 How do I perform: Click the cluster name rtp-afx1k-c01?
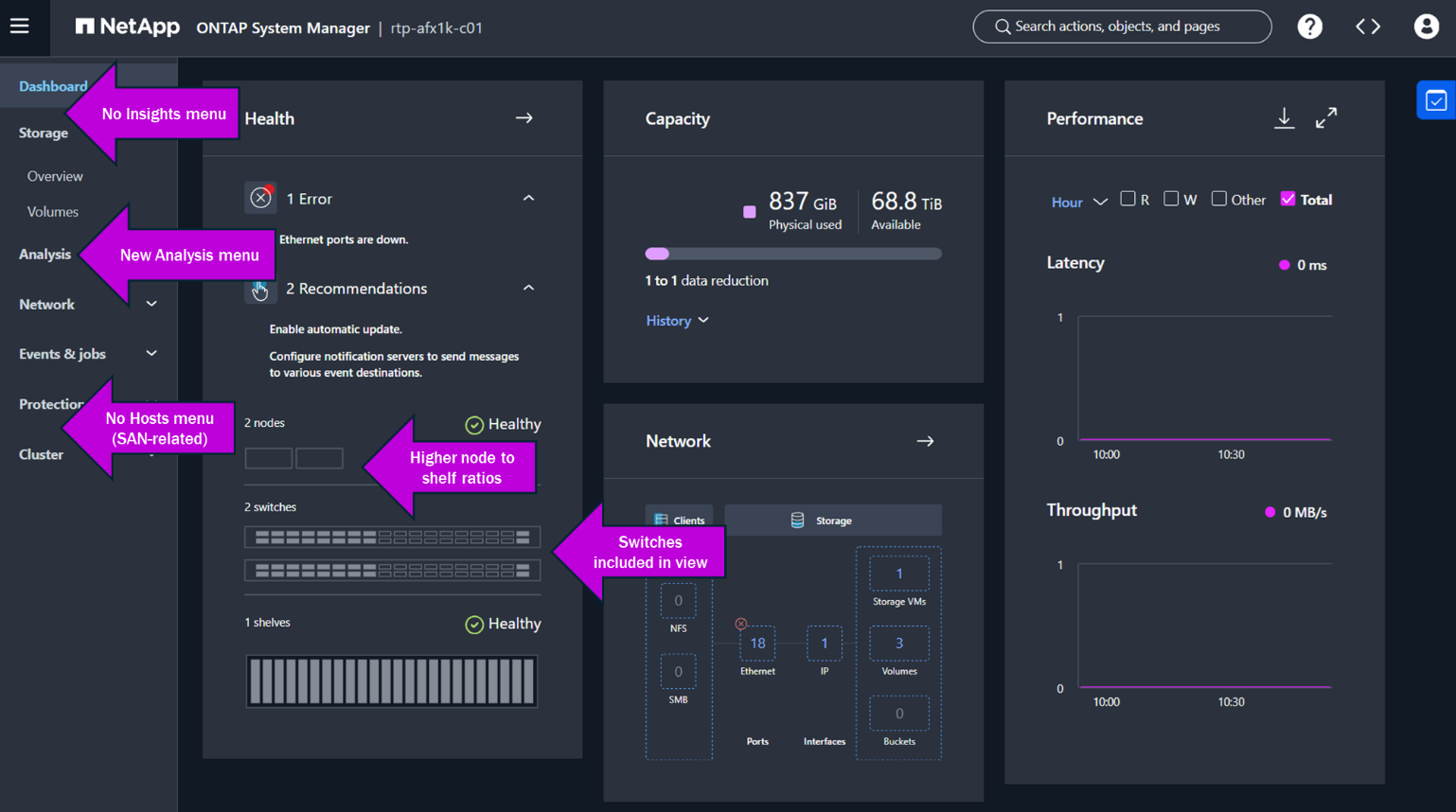[x=436, y=28]
